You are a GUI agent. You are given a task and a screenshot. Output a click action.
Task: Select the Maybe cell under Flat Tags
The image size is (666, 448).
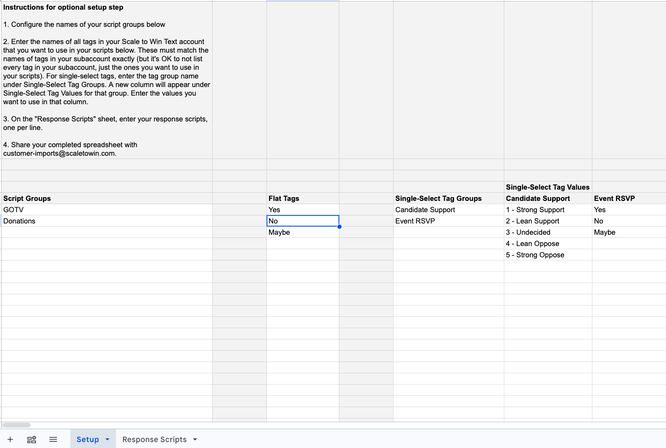coord(303,232)
